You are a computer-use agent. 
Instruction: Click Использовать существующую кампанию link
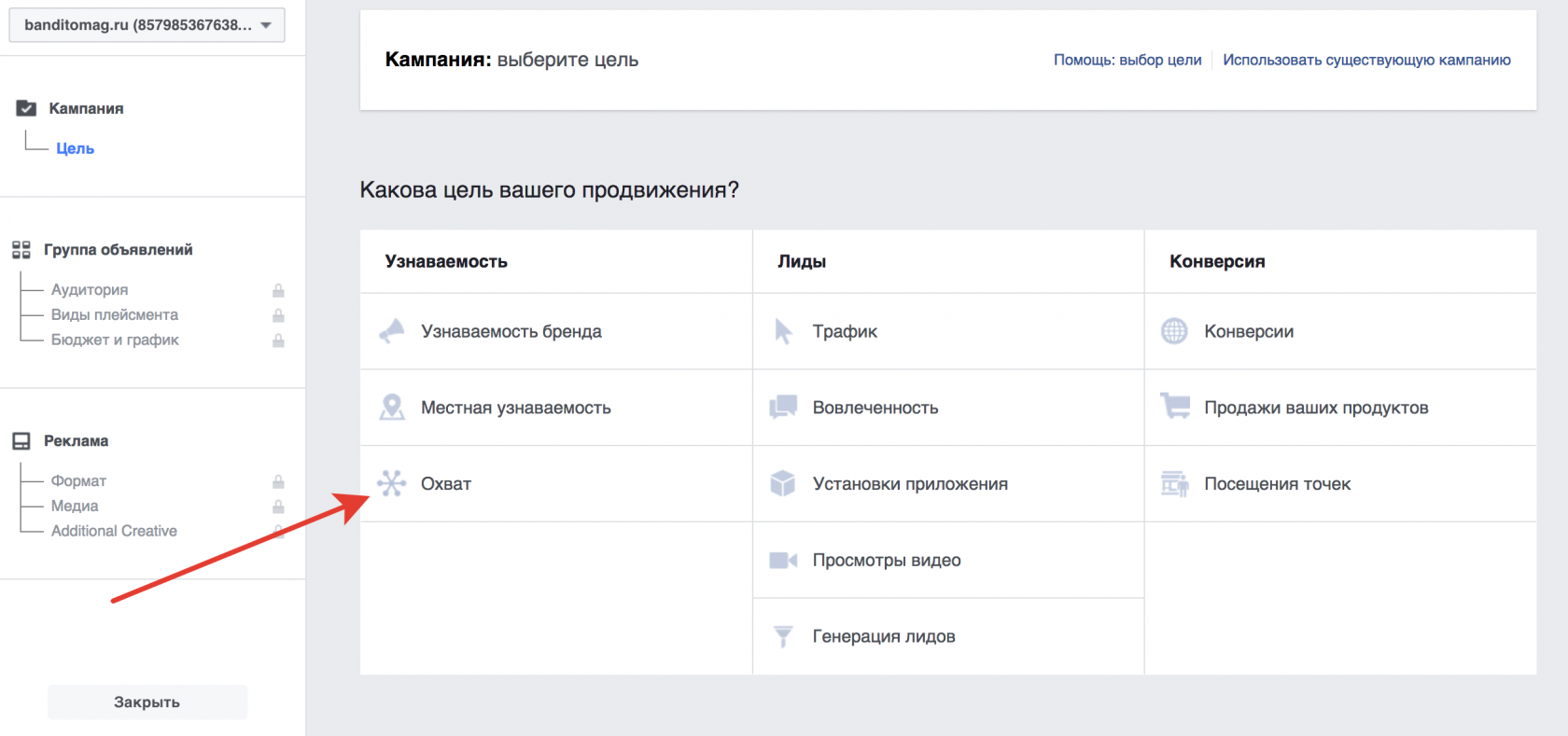pyautogui.click(x=1366, y=60)
